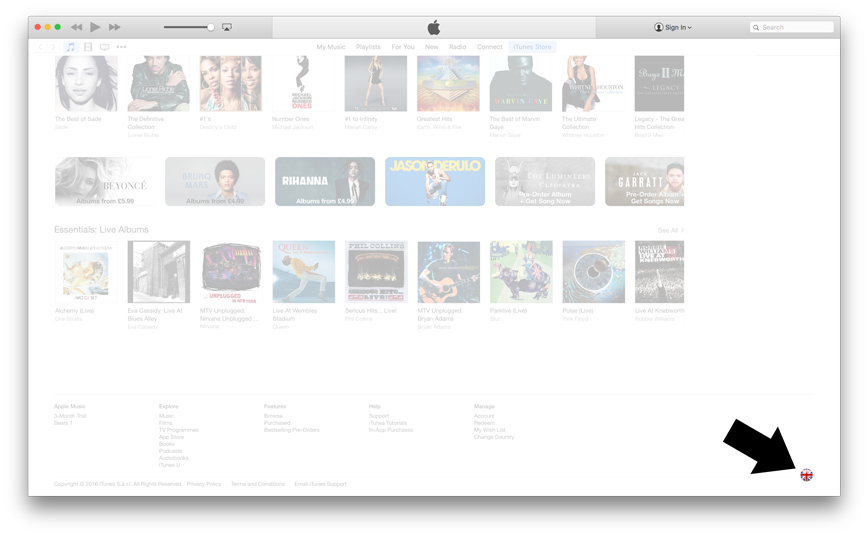
Task: Click the Change Country link
Action: coord(493,437)
